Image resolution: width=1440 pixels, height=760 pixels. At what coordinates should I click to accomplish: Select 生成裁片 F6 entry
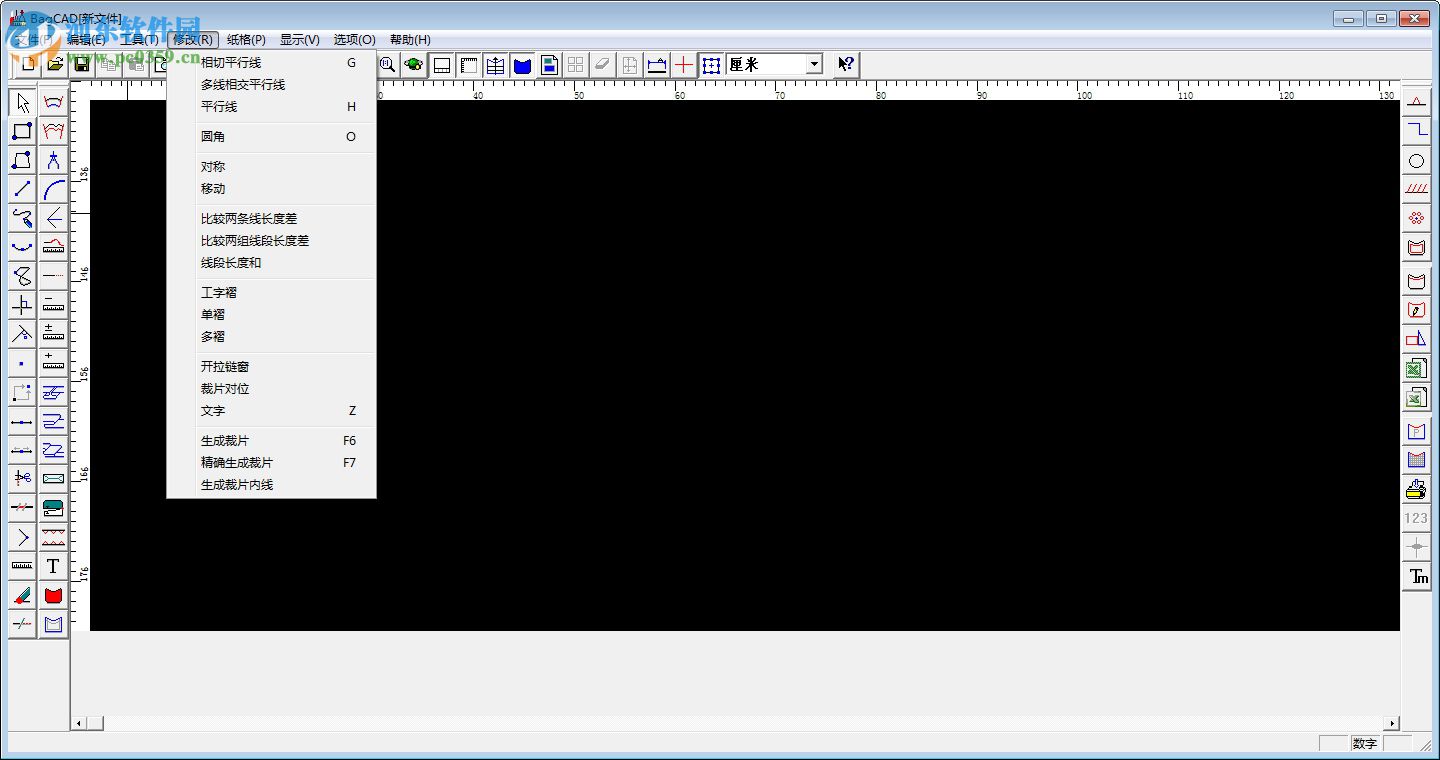tap(271, 441)
